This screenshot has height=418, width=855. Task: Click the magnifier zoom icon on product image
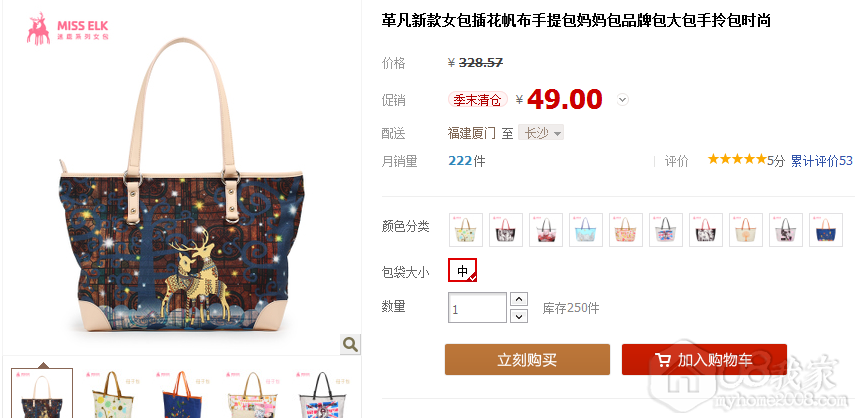tap(350, 344)
